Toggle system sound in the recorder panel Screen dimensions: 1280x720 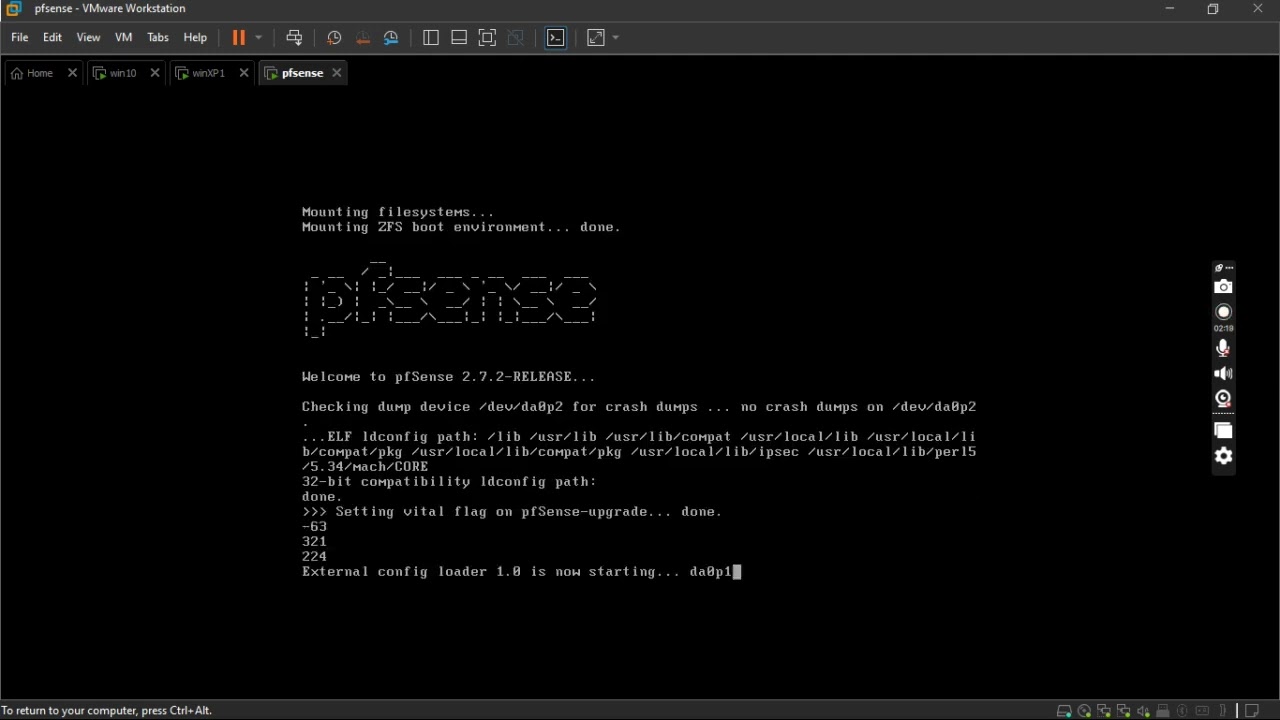(x=1223, y=373)
